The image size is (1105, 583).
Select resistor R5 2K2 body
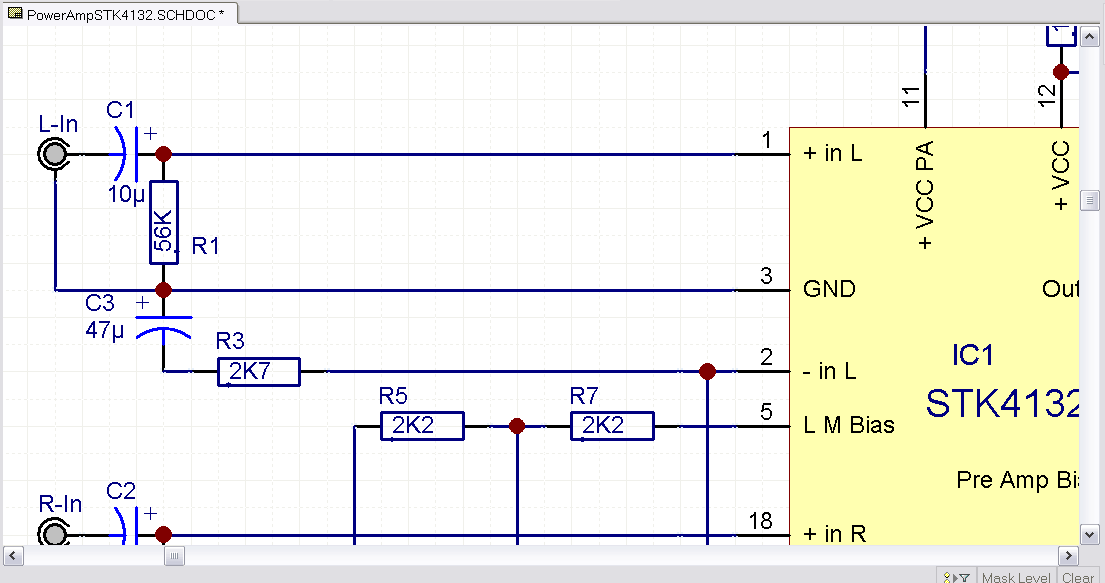[422, 426]
